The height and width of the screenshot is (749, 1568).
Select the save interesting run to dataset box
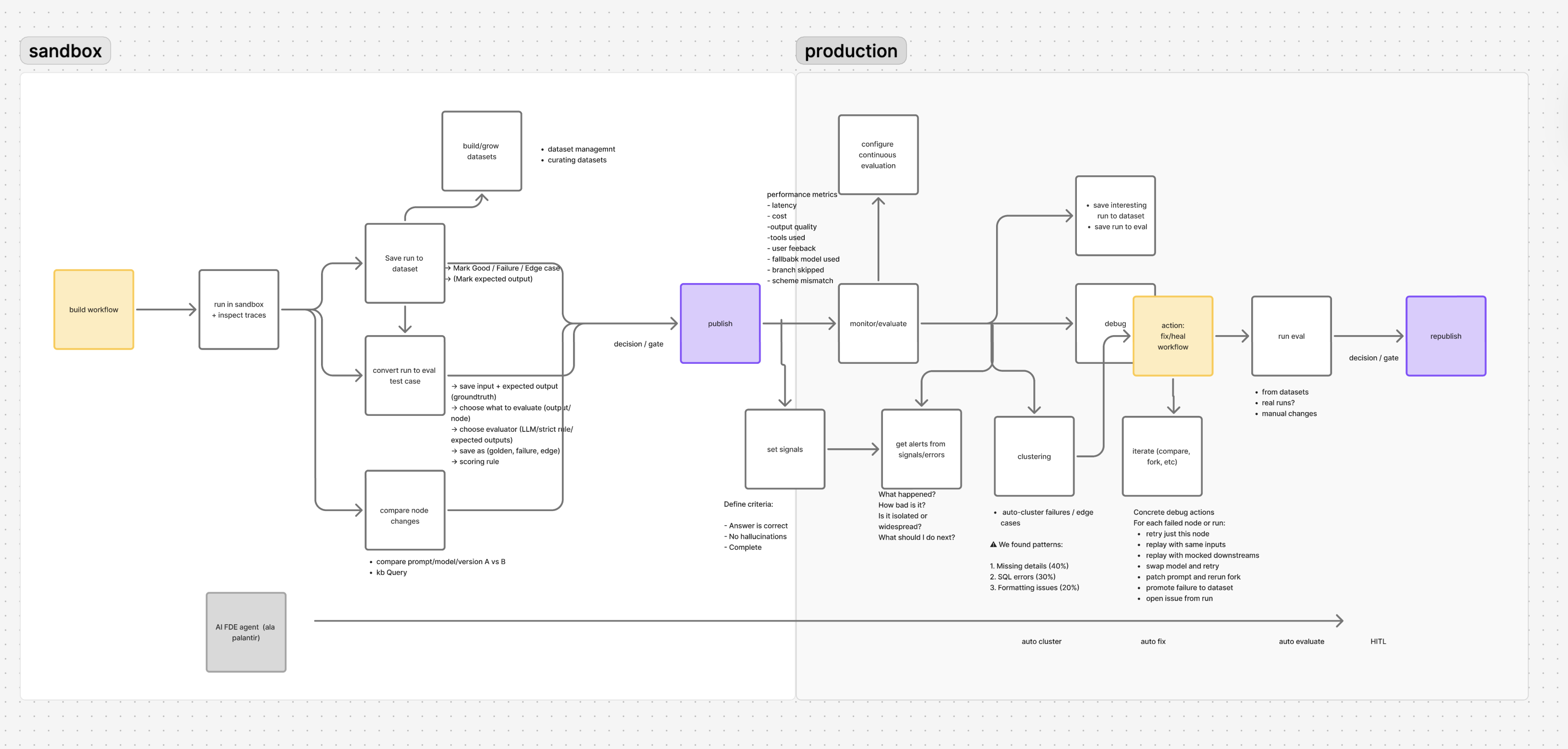point(1116,216)
